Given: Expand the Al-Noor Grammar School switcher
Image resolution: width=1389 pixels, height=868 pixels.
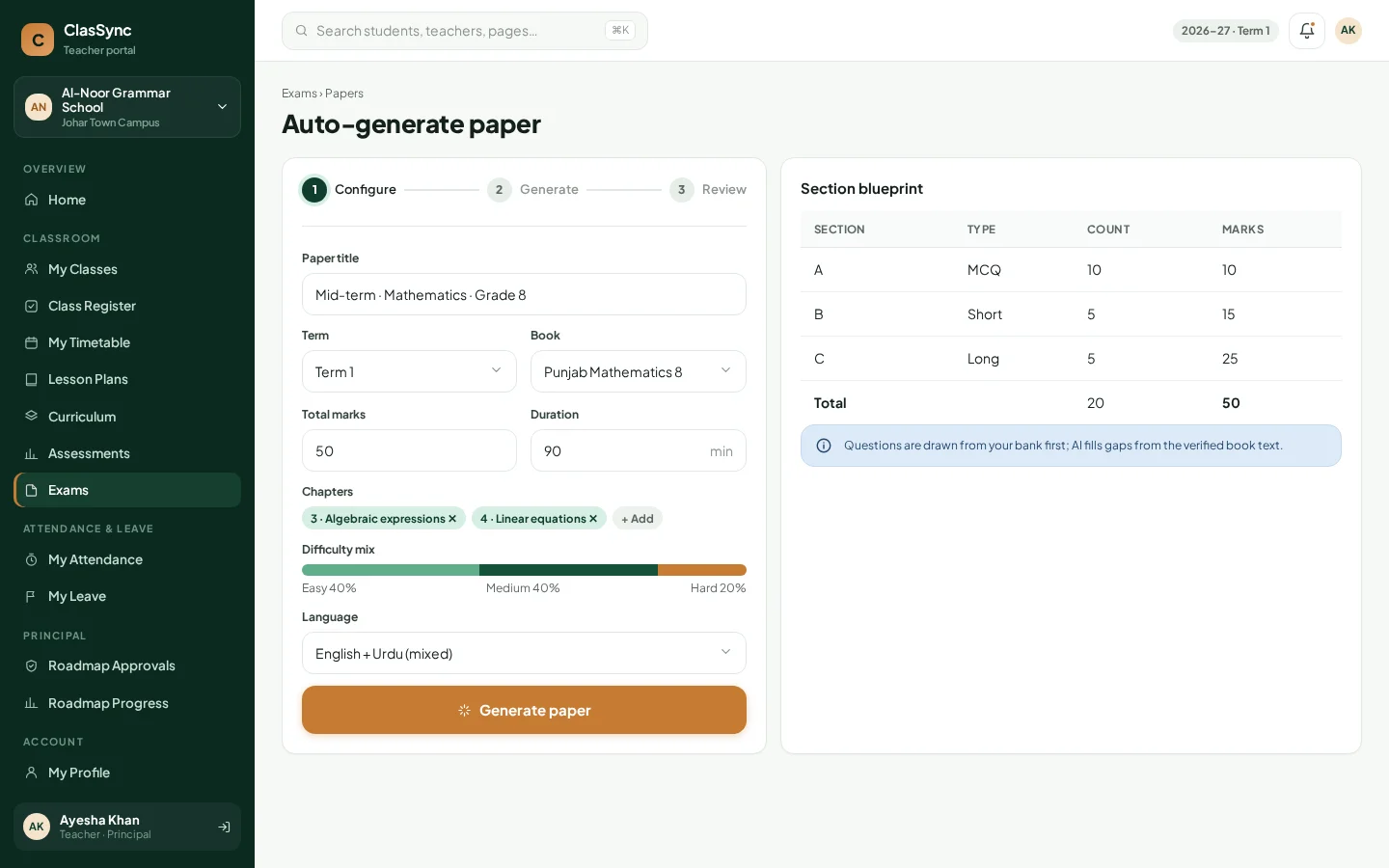Looking at the screenshot, I should coord(127,107).
